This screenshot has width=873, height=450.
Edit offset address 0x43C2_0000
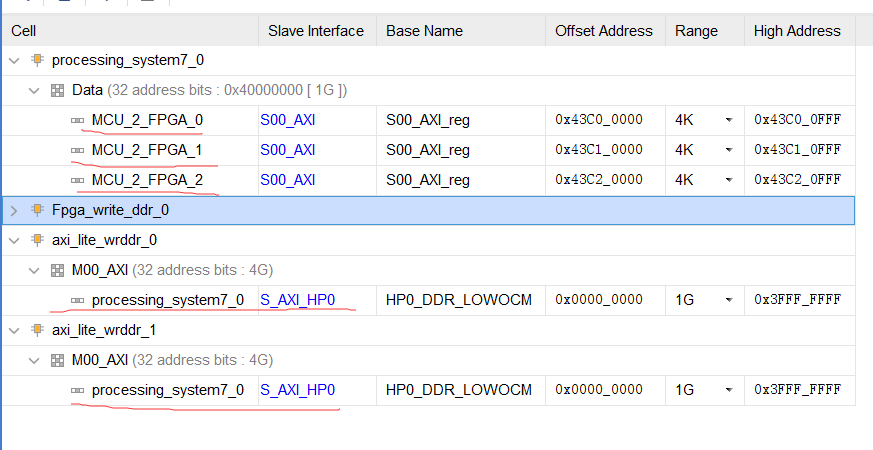tap(599, 180)
